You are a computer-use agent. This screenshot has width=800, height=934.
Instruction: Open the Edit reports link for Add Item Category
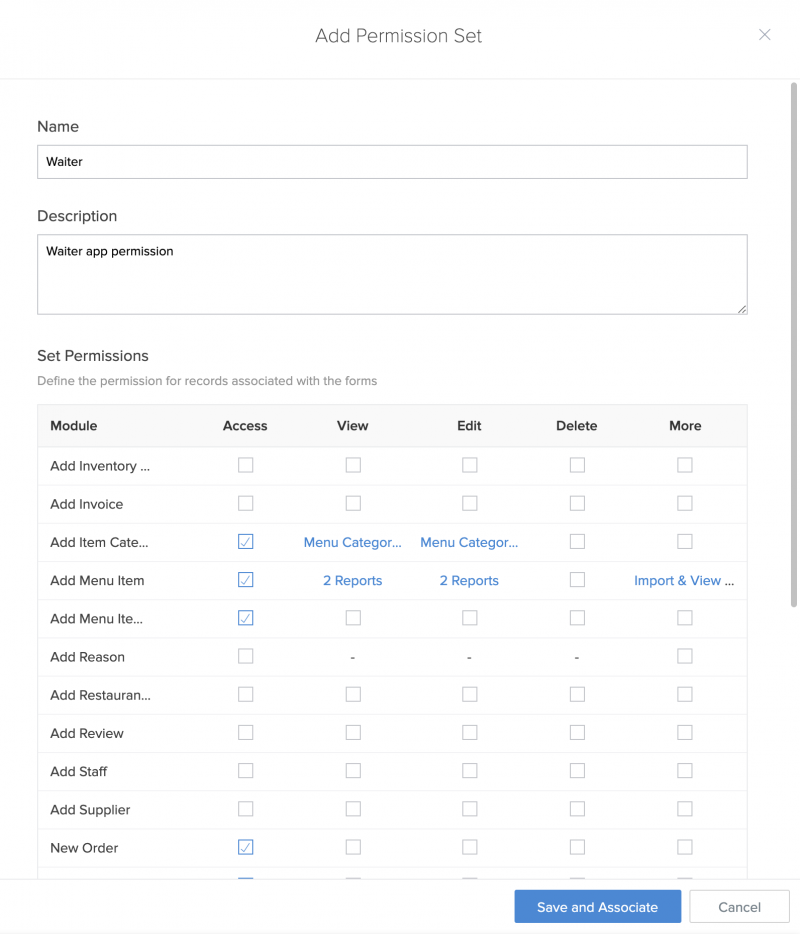tap(469, 542)
